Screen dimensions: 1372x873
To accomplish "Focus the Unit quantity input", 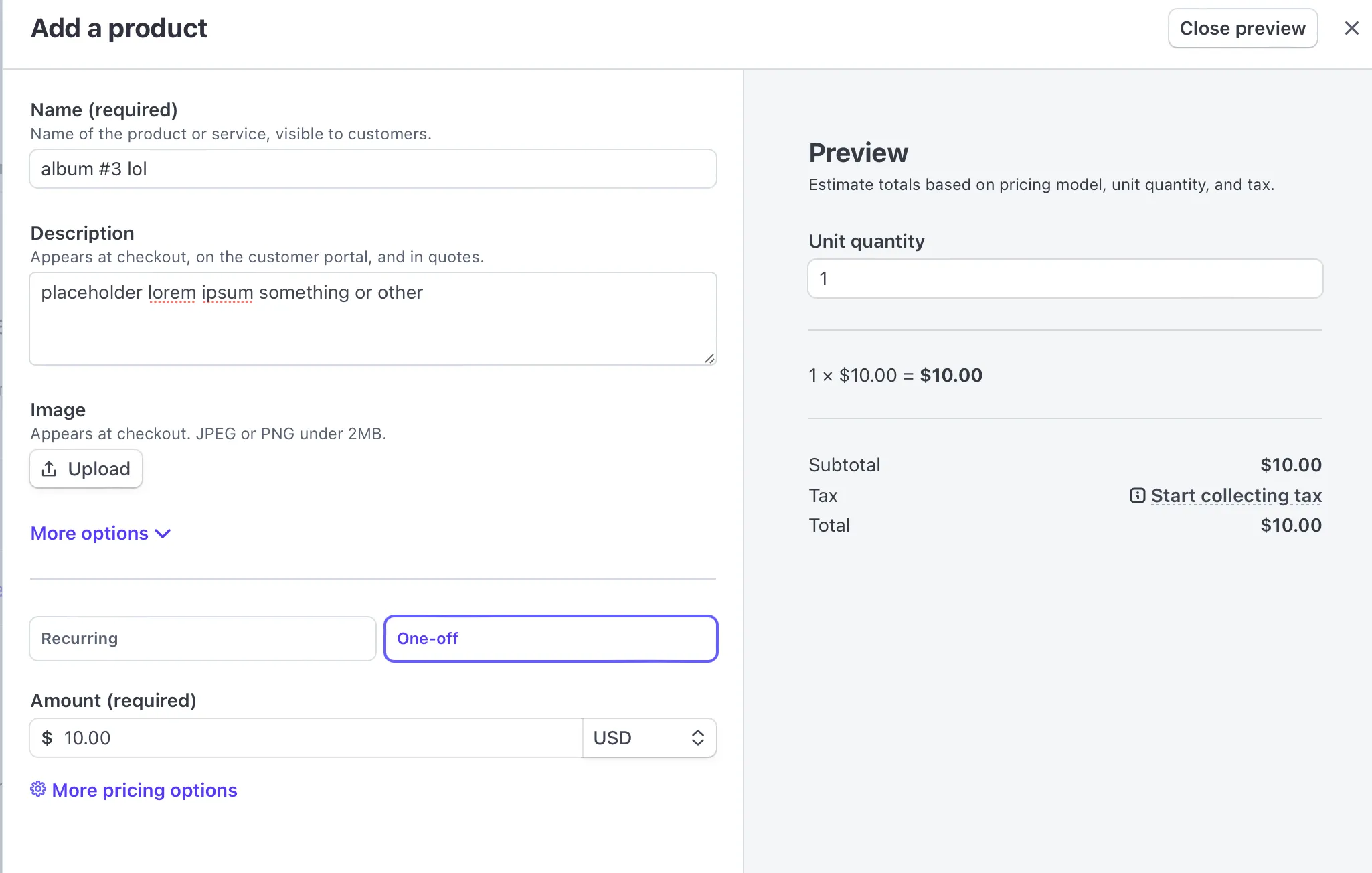I will pyautogui.click(x=1065, y=279).
